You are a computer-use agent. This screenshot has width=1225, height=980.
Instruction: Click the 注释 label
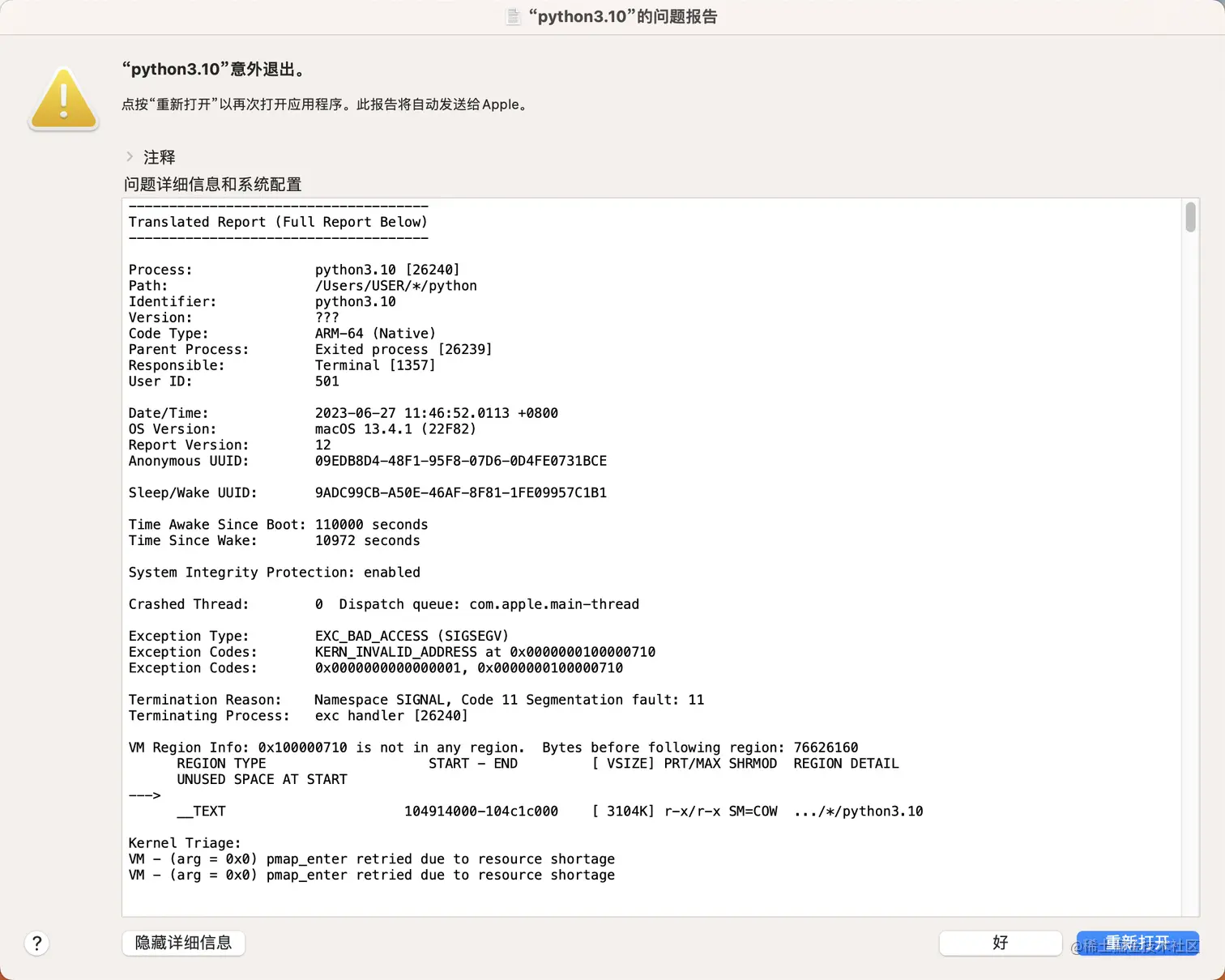[160, 157]
